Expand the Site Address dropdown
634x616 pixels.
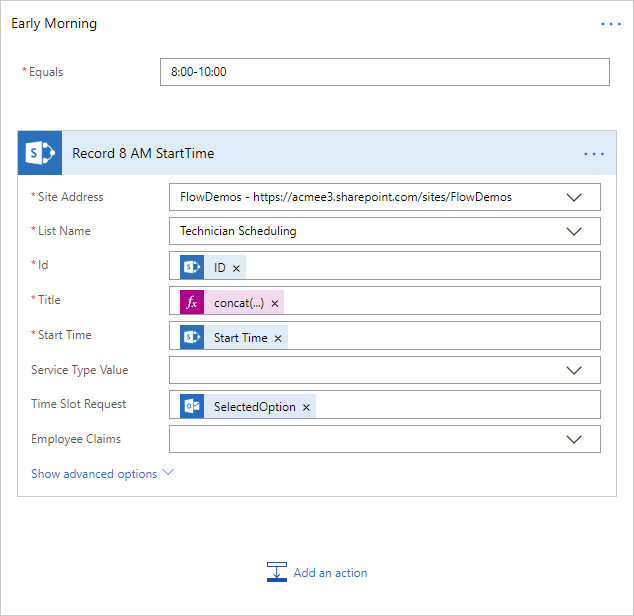[574, 197]
